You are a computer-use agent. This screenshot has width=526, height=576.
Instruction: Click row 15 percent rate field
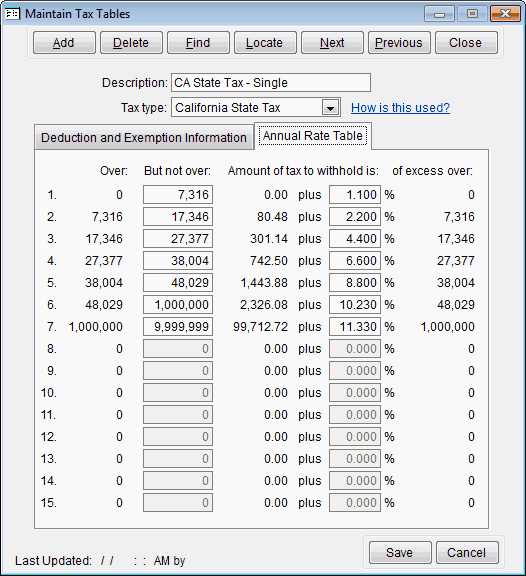tap(355, 503)
